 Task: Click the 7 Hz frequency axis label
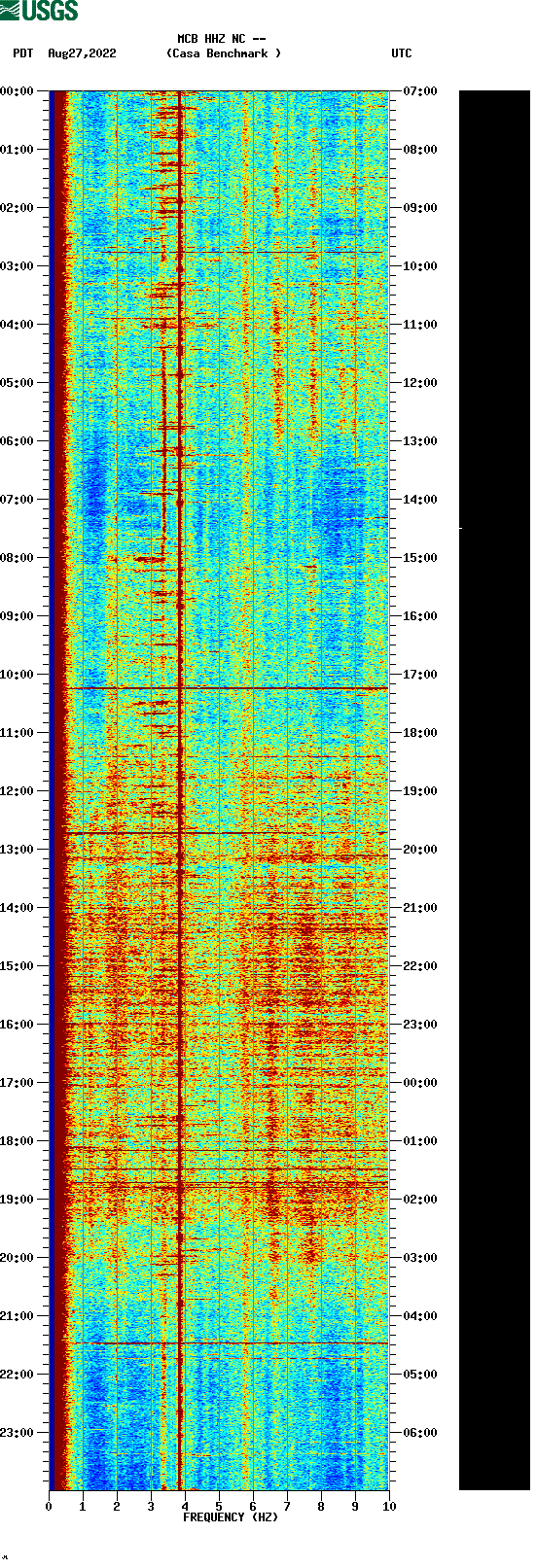[287, 1507]
